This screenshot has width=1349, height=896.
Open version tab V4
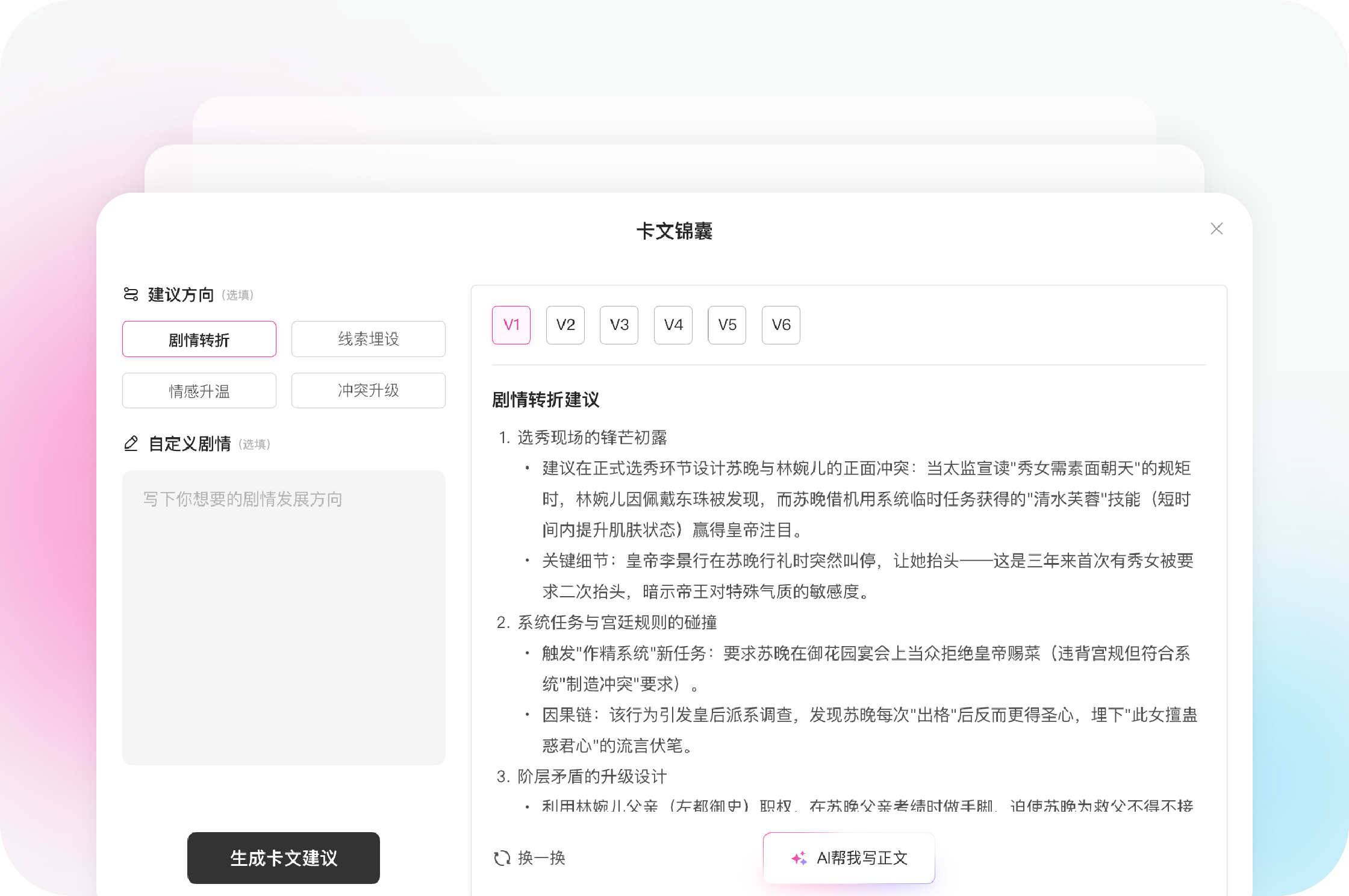pos(673,325)
